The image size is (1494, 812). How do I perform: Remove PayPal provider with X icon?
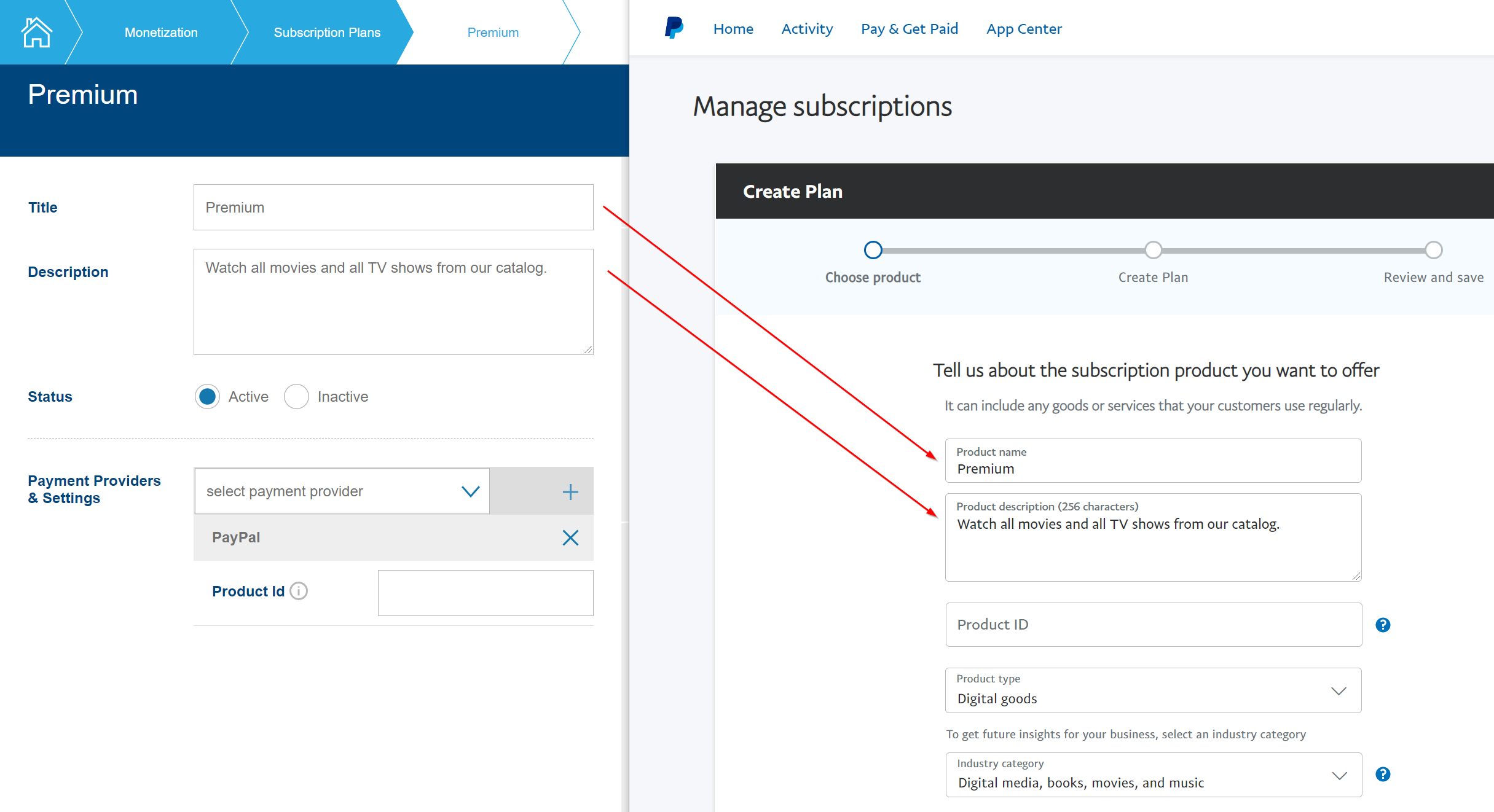pyautogui.click(x=570, y=538)
